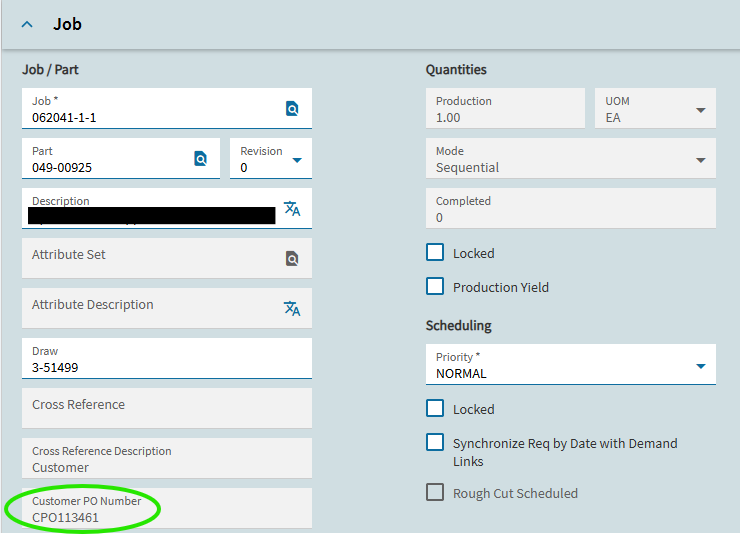
Task: Click the Description translate icon
Action: point(292,208)
